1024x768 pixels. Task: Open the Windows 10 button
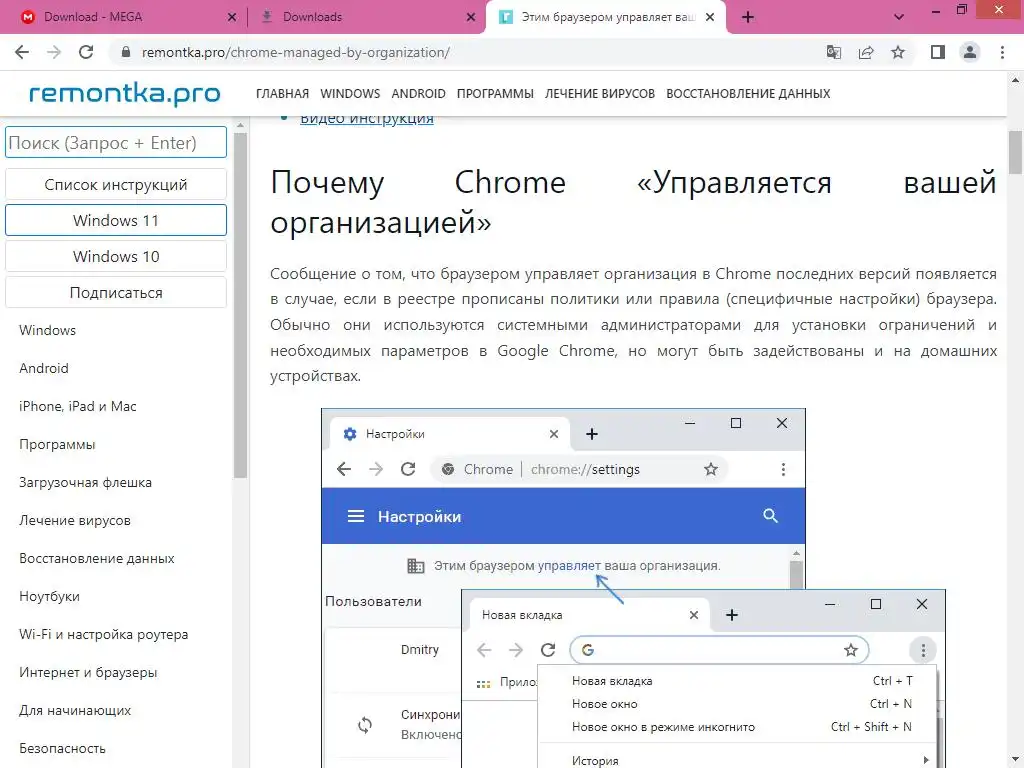116,256
